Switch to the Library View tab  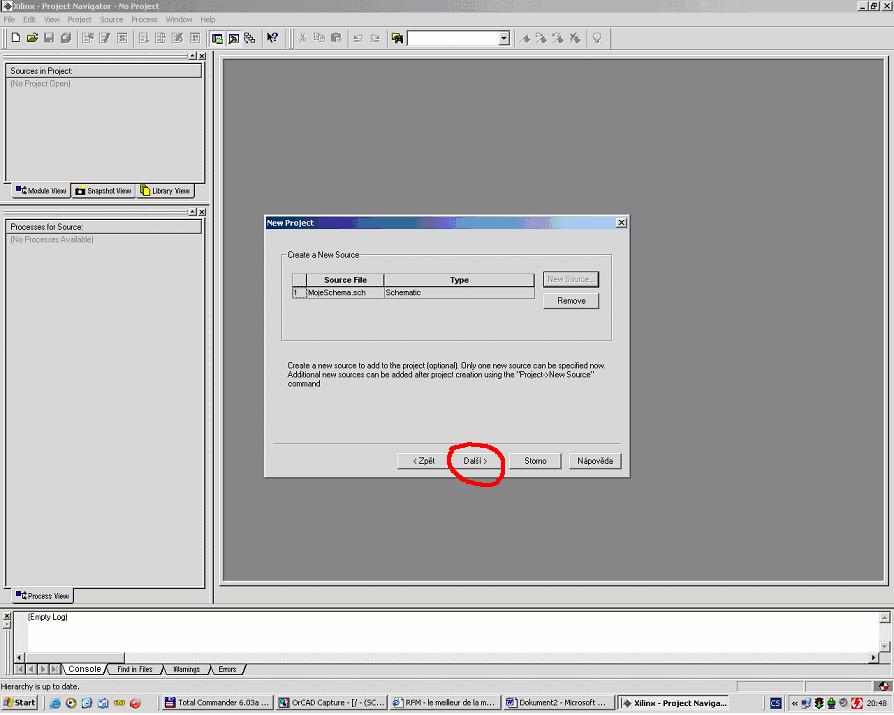tap(165, 191)
